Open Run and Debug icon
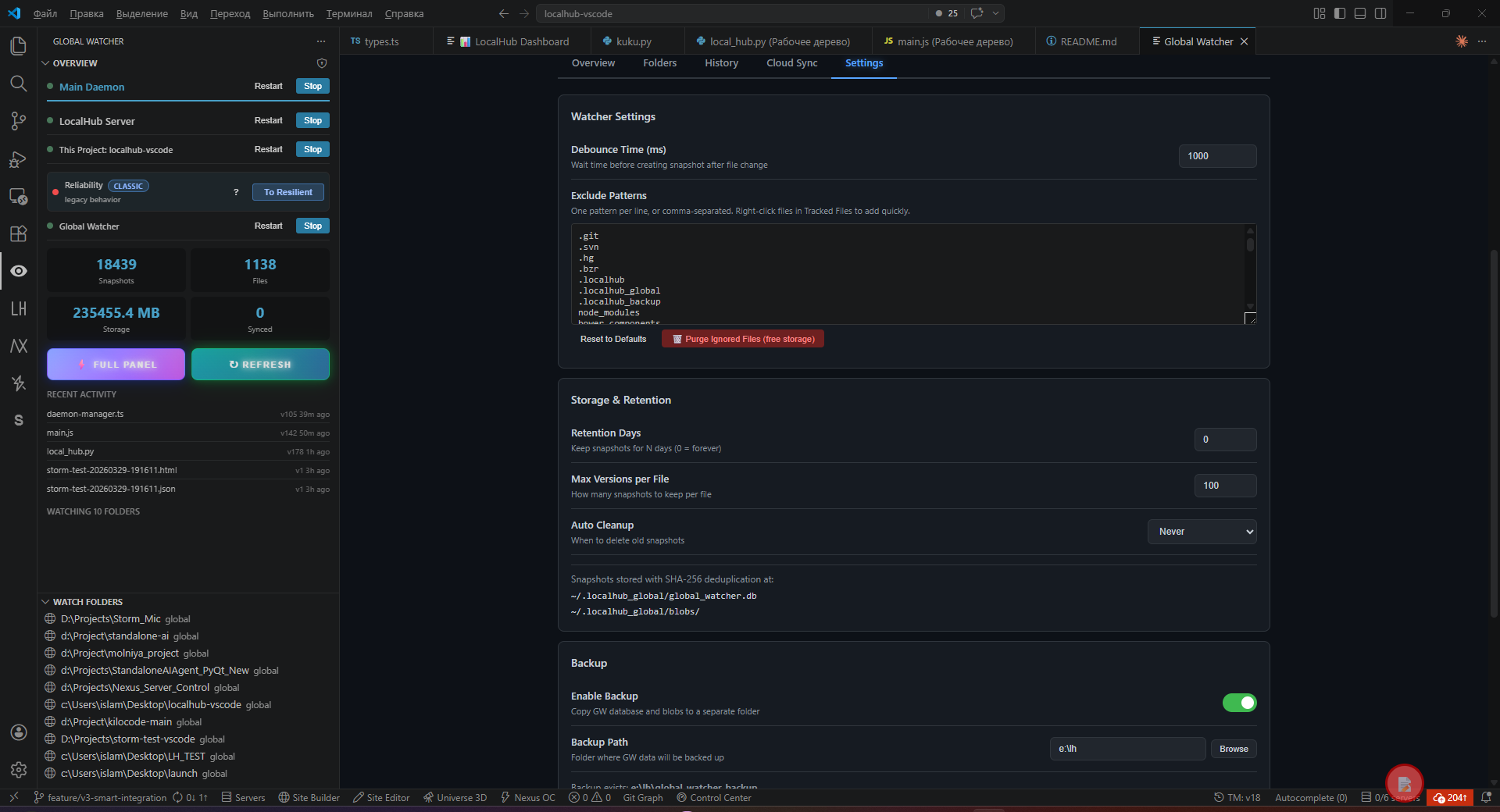This screenshot has width=1500, height=812. tap(18, 158)
